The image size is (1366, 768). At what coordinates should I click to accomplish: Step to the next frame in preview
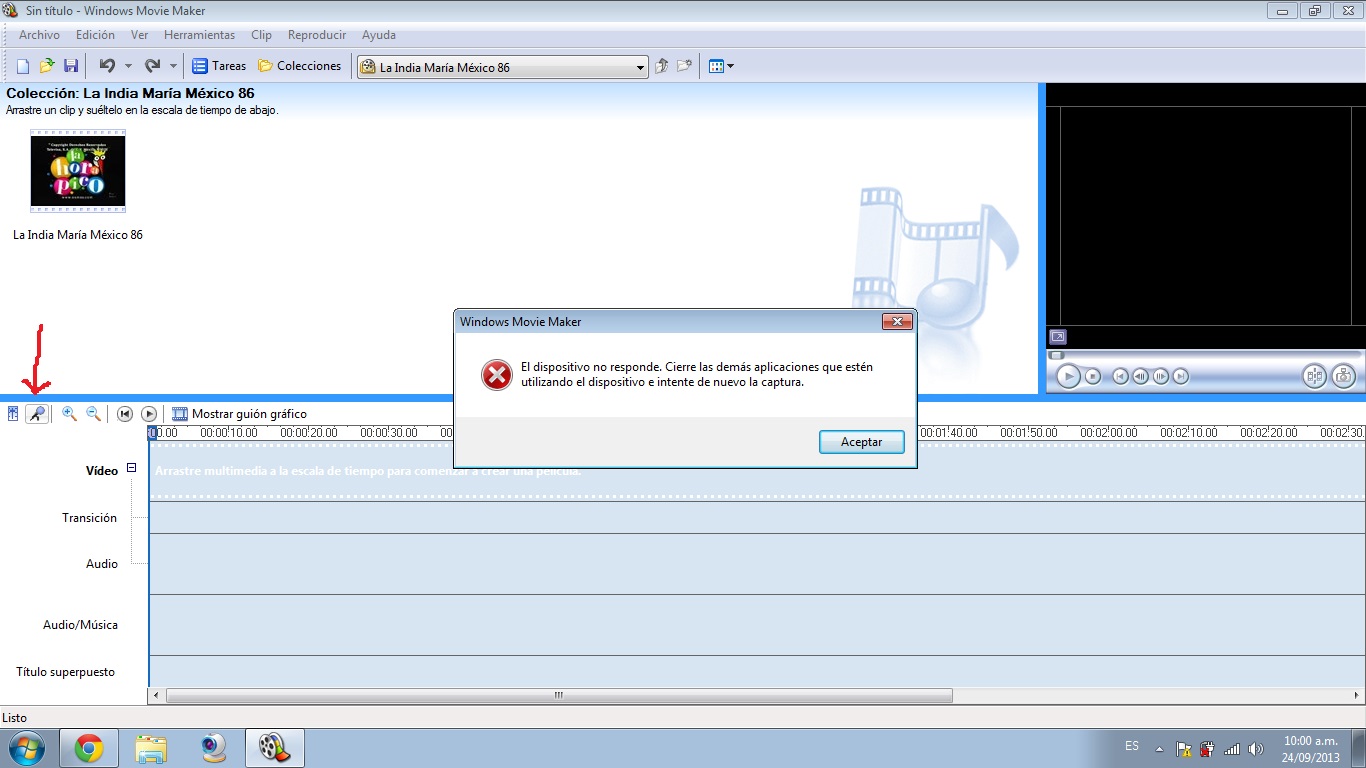[1161, 376]
